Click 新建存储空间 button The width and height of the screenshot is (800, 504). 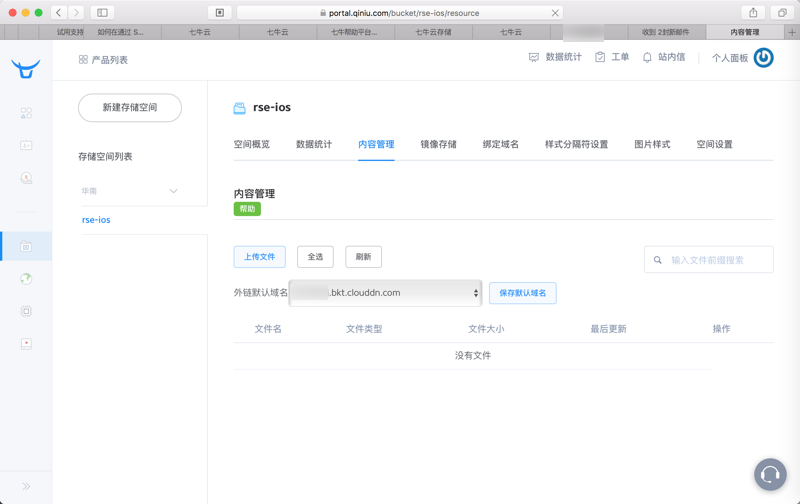(x=130, y=108)
